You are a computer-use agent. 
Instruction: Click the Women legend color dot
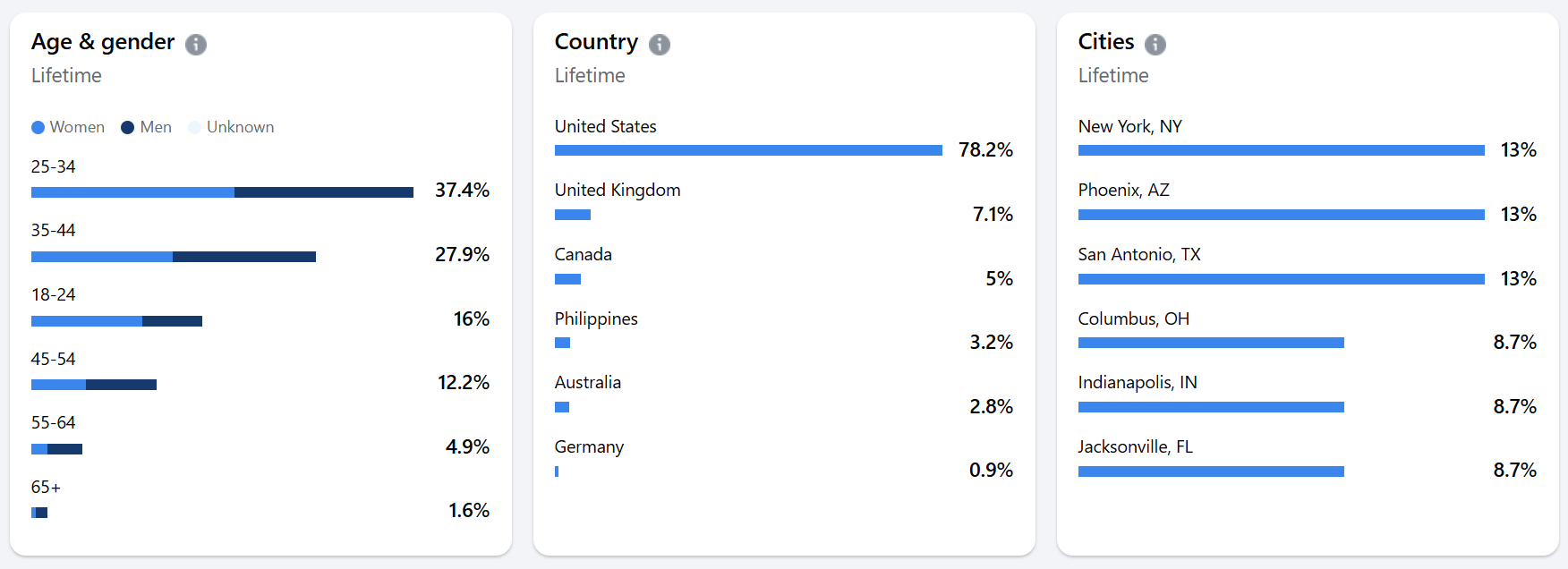coord(38,128)
